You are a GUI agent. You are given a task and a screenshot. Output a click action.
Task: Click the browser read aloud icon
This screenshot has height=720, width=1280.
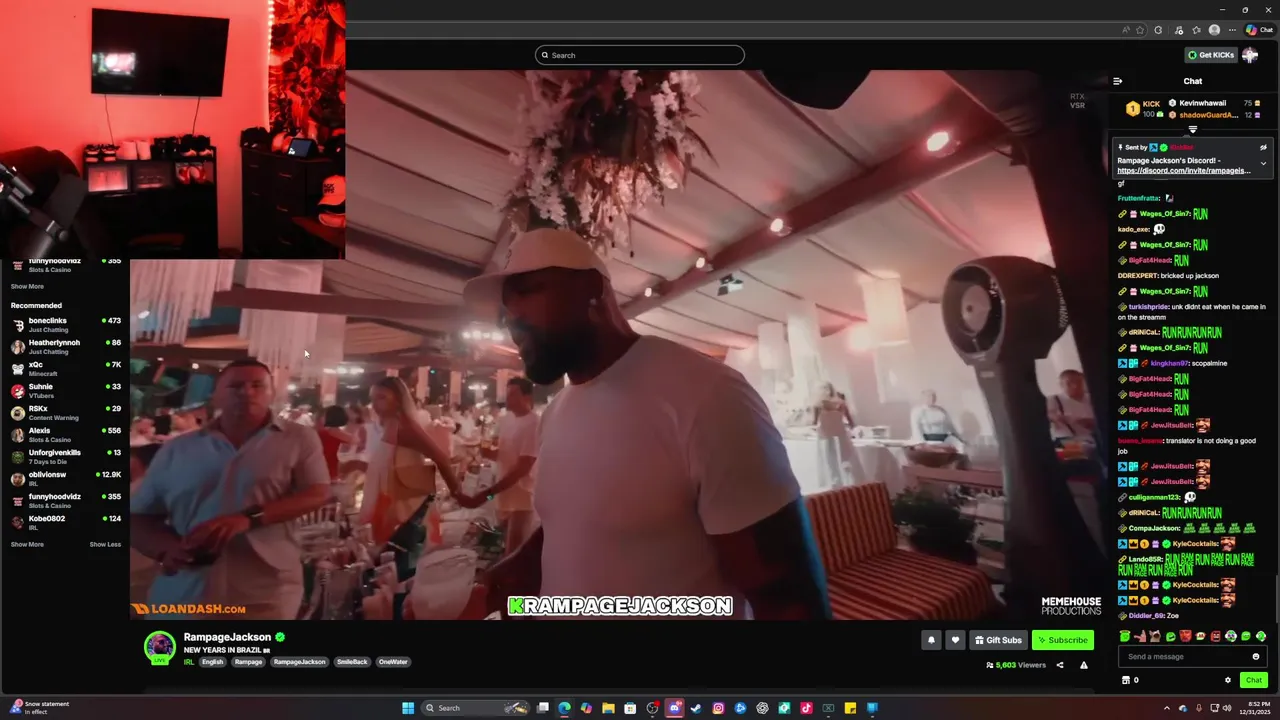[x=1125, y=30]
